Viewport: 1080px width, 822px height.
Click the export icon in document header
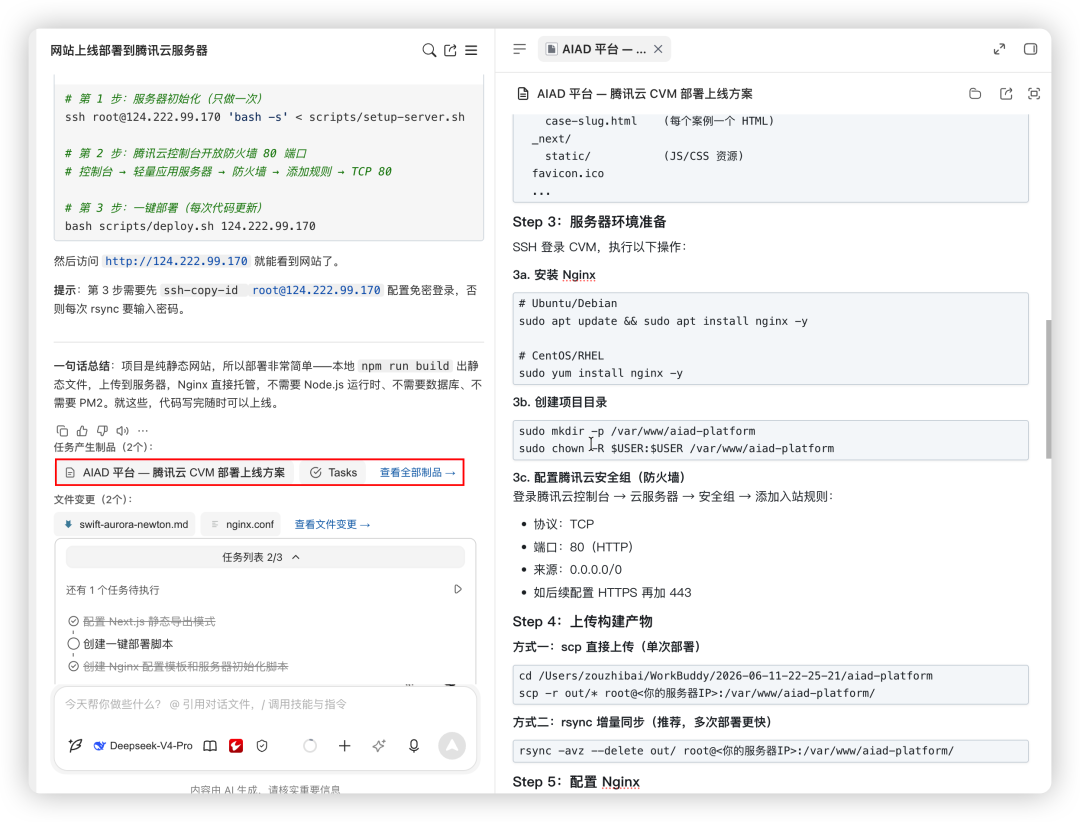tap(1006, 94)
